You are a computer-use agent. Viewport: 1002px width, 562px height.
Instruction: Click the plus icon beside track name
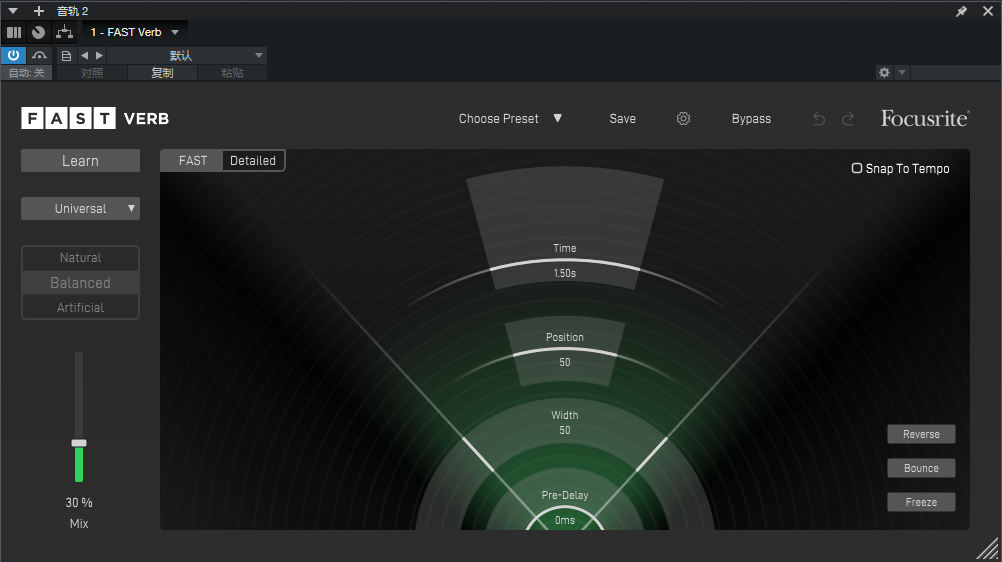[38, 11]
